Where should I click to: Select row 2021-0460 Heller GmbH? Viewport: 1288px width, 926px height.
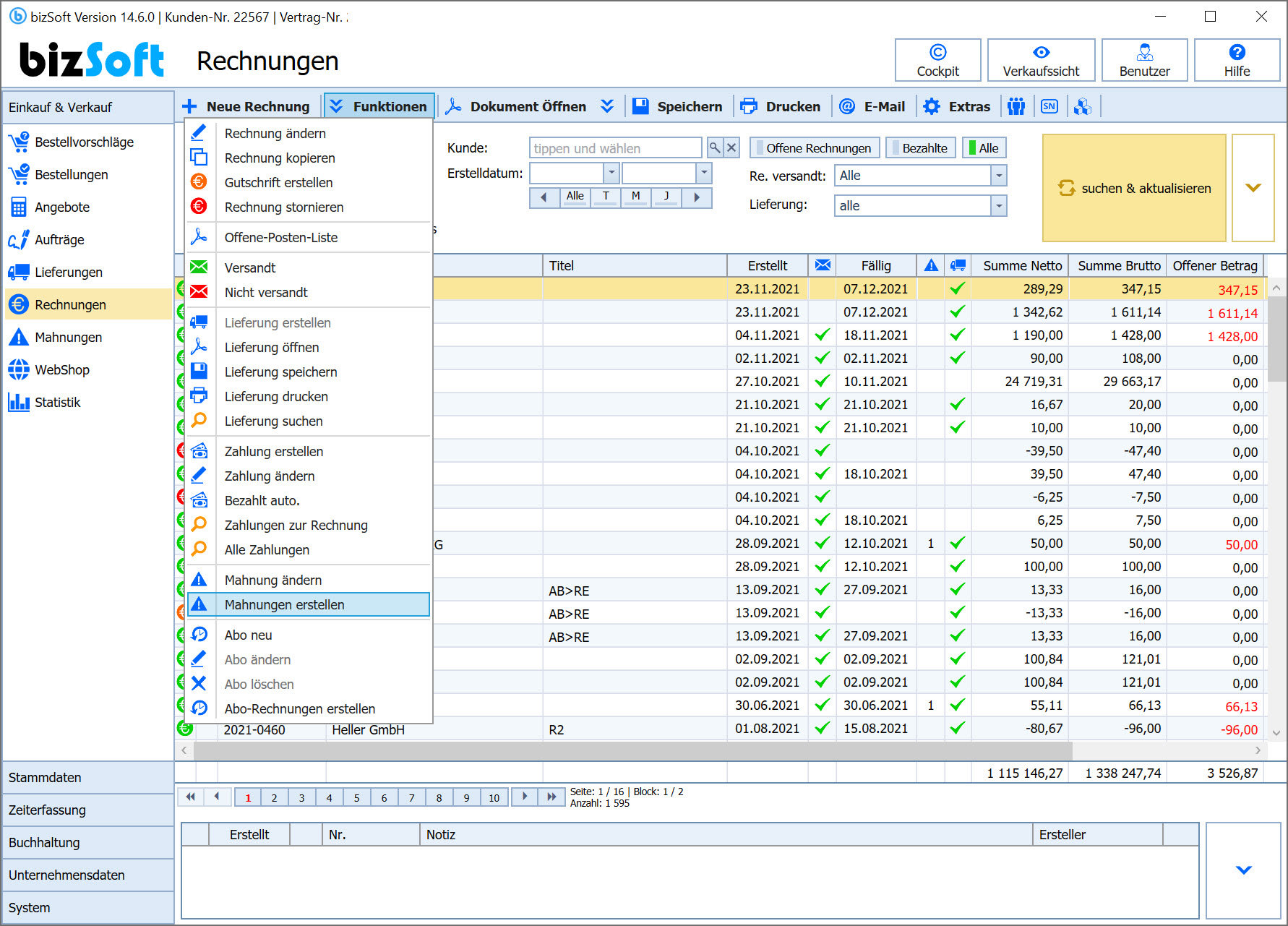(x=720, y=729)
